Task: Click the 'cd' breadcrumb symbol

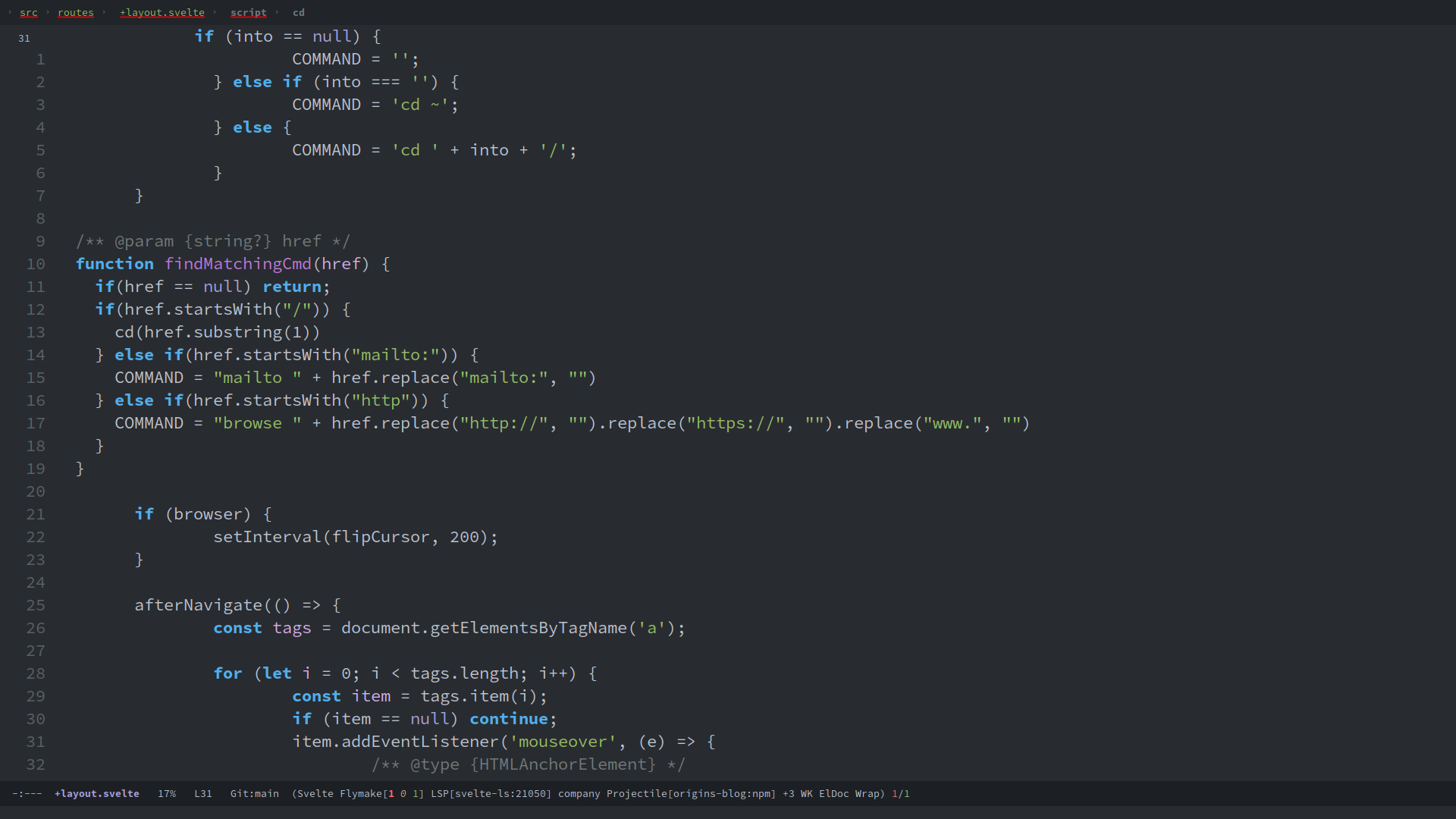Action: (x=299, y=12)
